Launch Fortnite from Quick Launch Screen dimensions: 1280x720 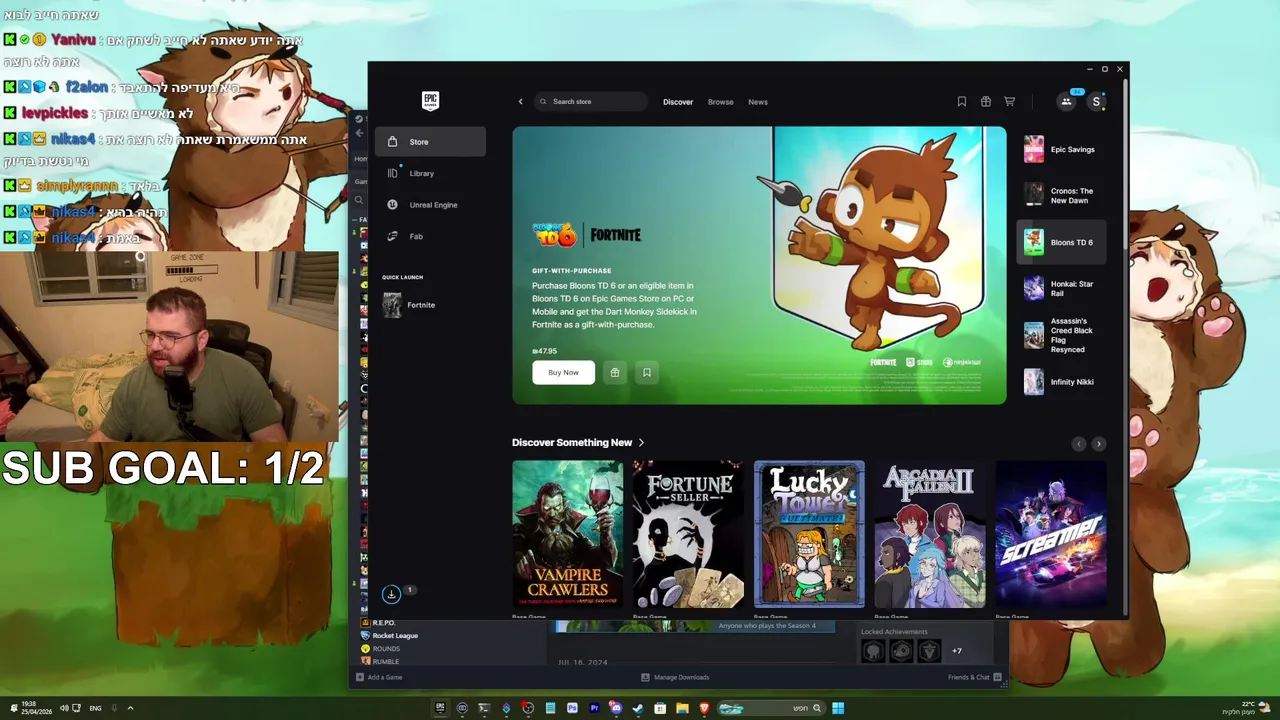[x=430, y=305]
